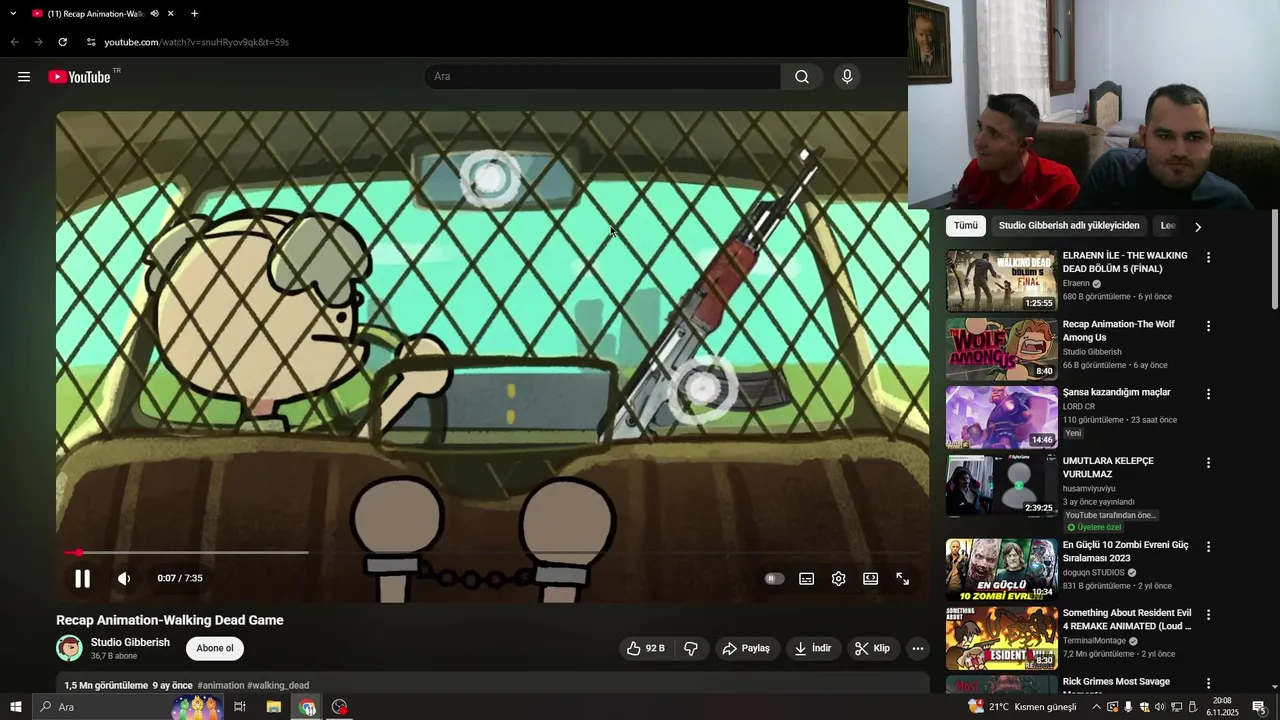Toggle the autoplay switch in player
This screenshot has height=720, width=1280.
(x=774, y=578)
